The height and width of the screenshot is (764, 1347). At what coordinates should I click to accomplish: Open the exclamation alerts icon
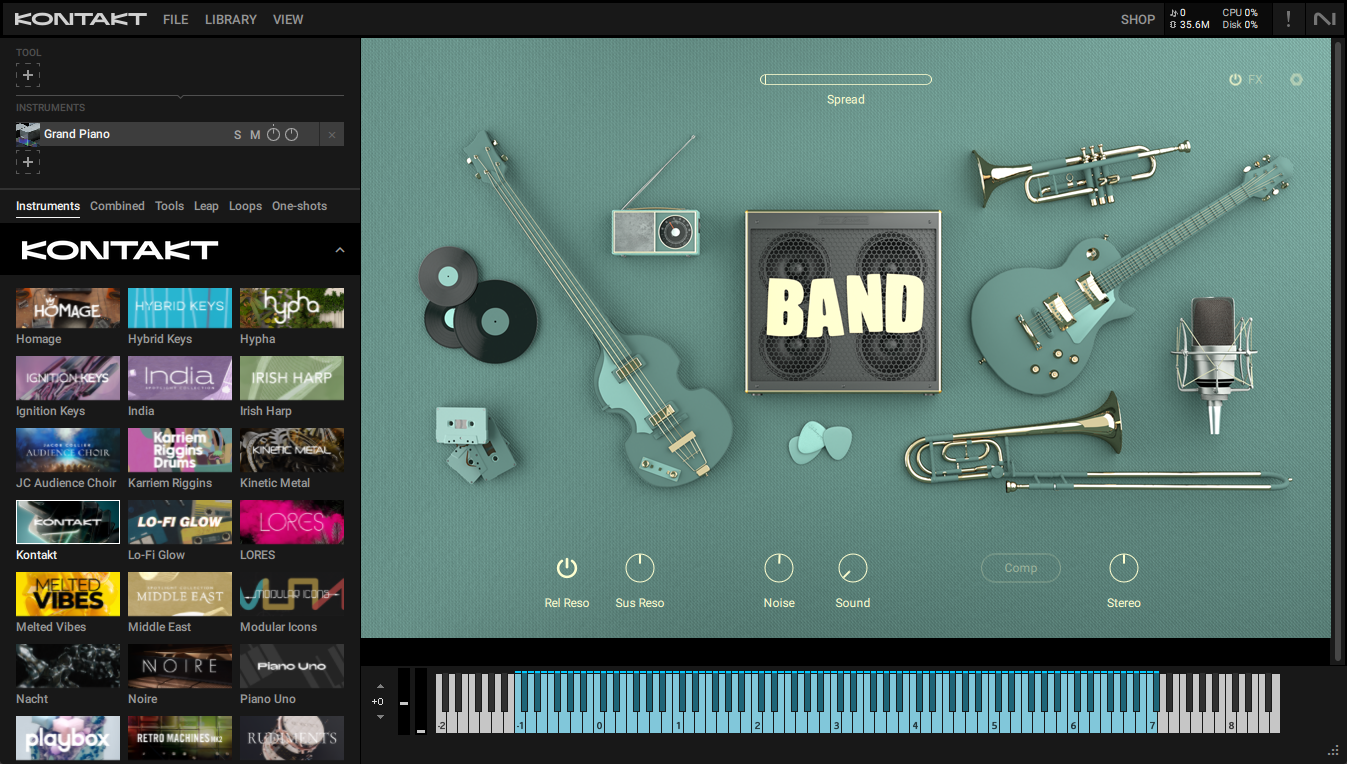click(1288, 19)
